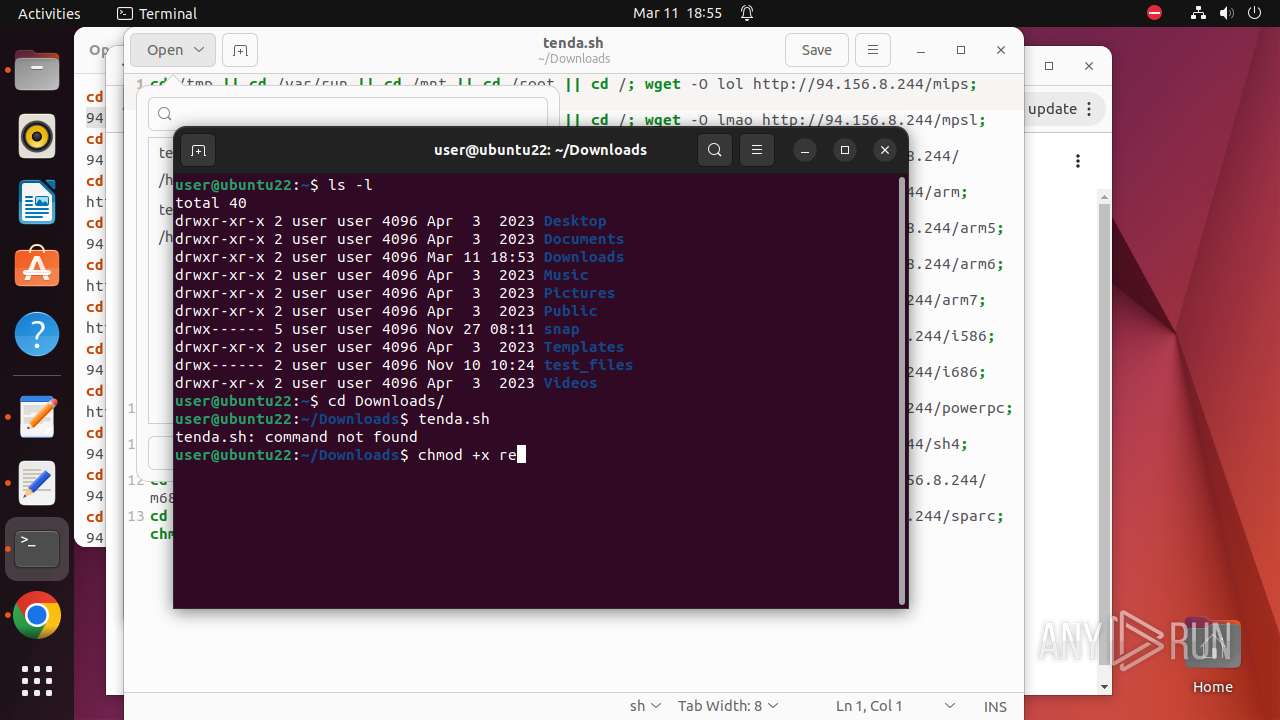Screen dimensions: 1280x720
Task: Launch Google Chrome from the dock
Action: 37,616
